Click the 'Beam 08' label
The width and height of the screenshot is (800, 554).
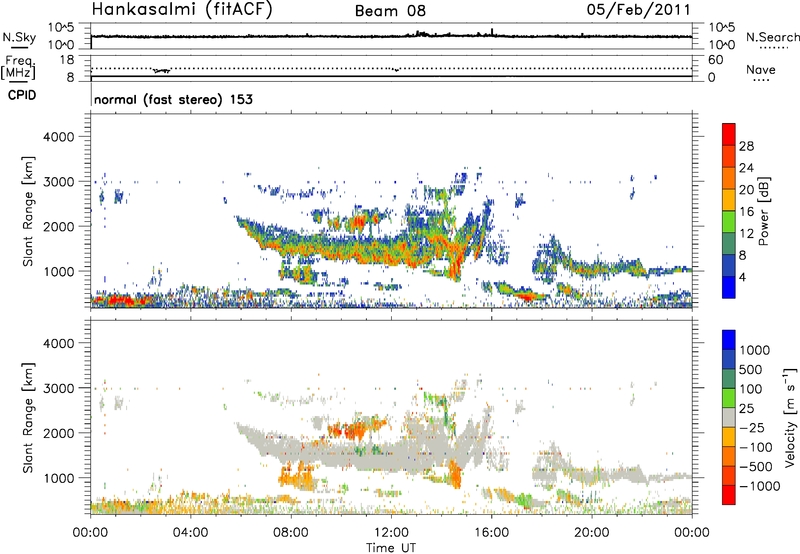click(x=390, y=11)
